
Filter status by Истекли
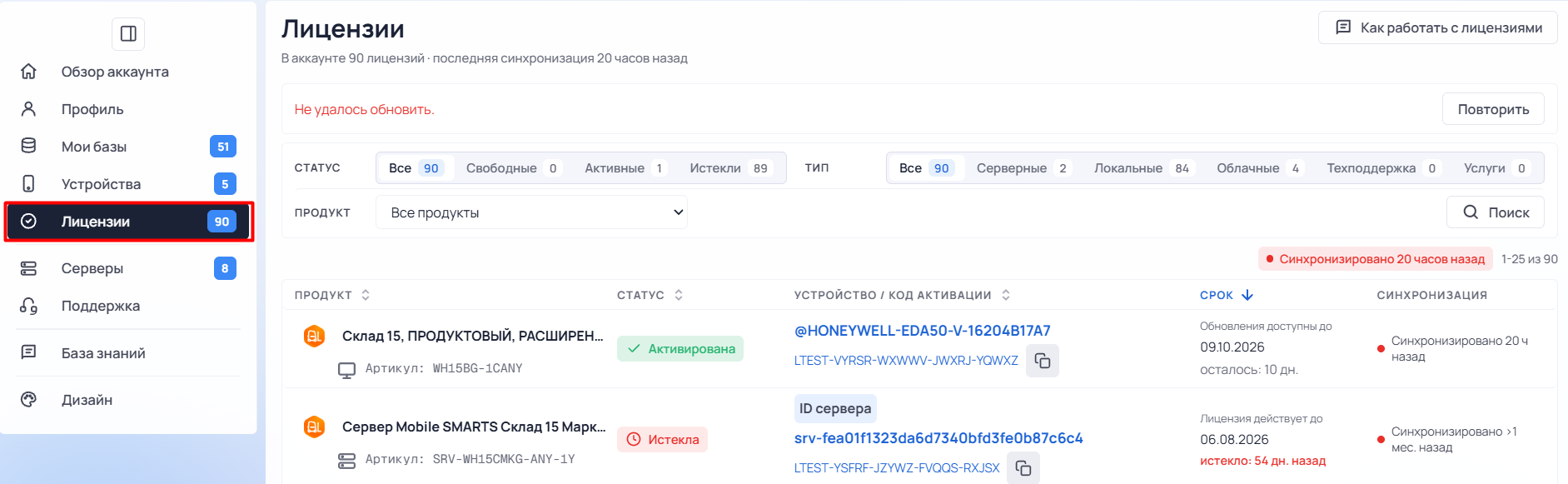click(729, 168)
